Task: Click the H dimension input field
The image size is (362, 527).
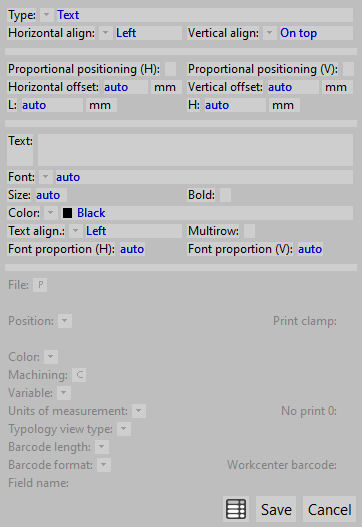Action: pos(235,105)
